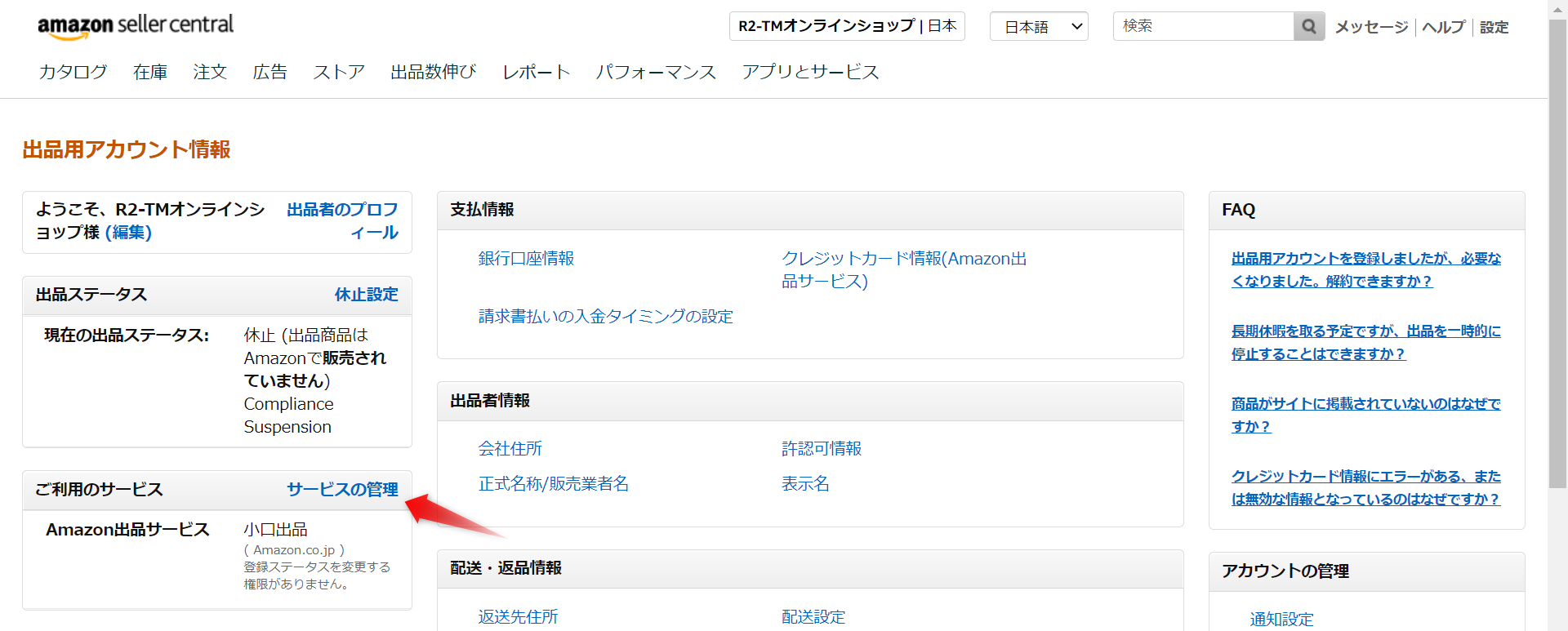The width and height of the screenshot is (1568, 631).
Task: Open the 設定 link in header
Action: coord(1494,27)
